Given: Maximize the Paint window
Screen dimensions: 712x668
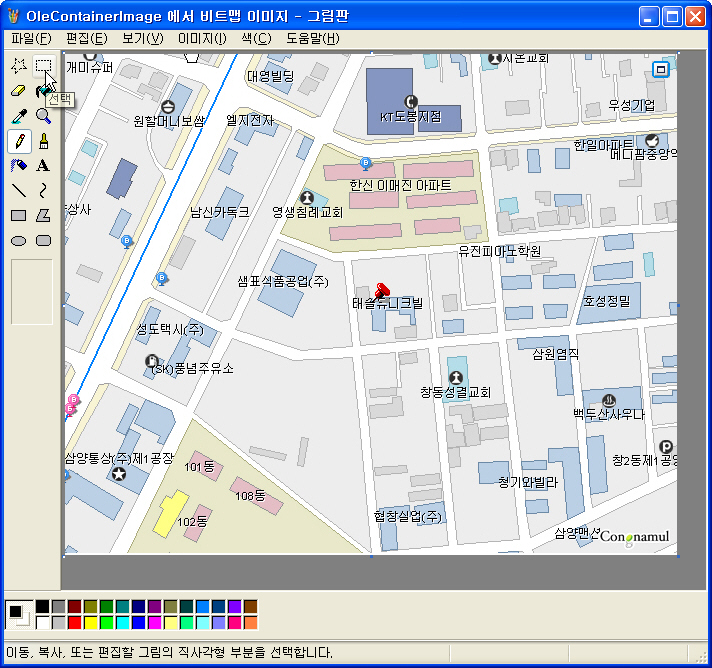Looking at the screenshot, I should tap(672, 17).
